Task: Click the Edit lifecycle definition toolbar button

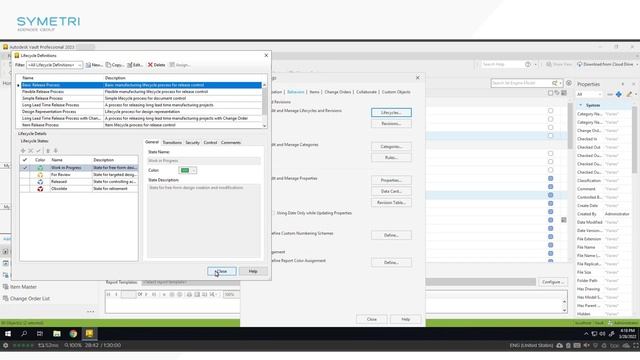Action: pos(134,65)
